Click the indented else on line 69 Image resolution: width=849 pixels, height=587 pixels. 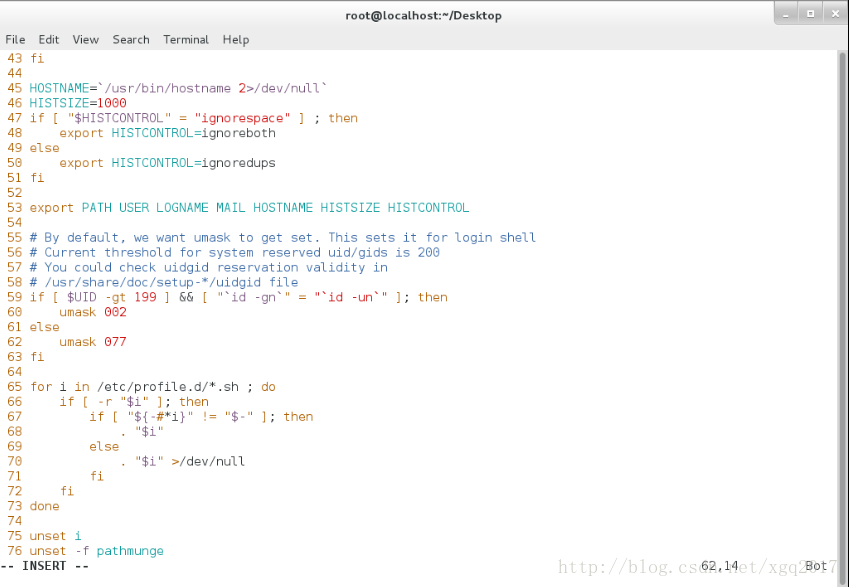(104, 447)
